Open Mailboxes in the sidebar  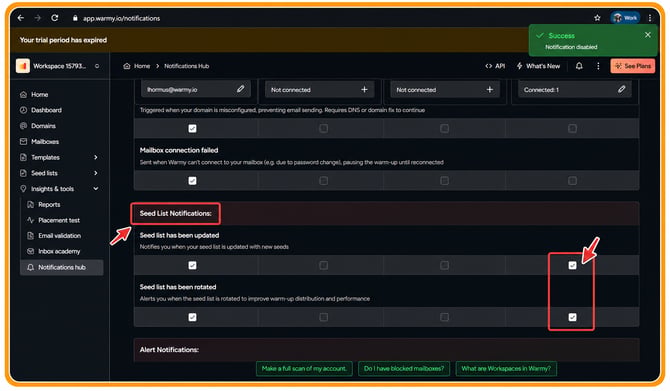point(61,142)
